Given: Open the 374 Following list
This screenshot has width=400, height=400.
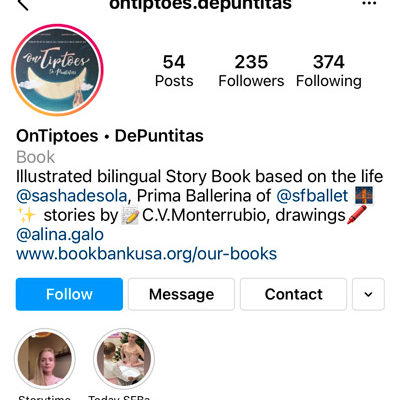Looking at the screenshot, I should pyautogui.click(x=329, y=71).
